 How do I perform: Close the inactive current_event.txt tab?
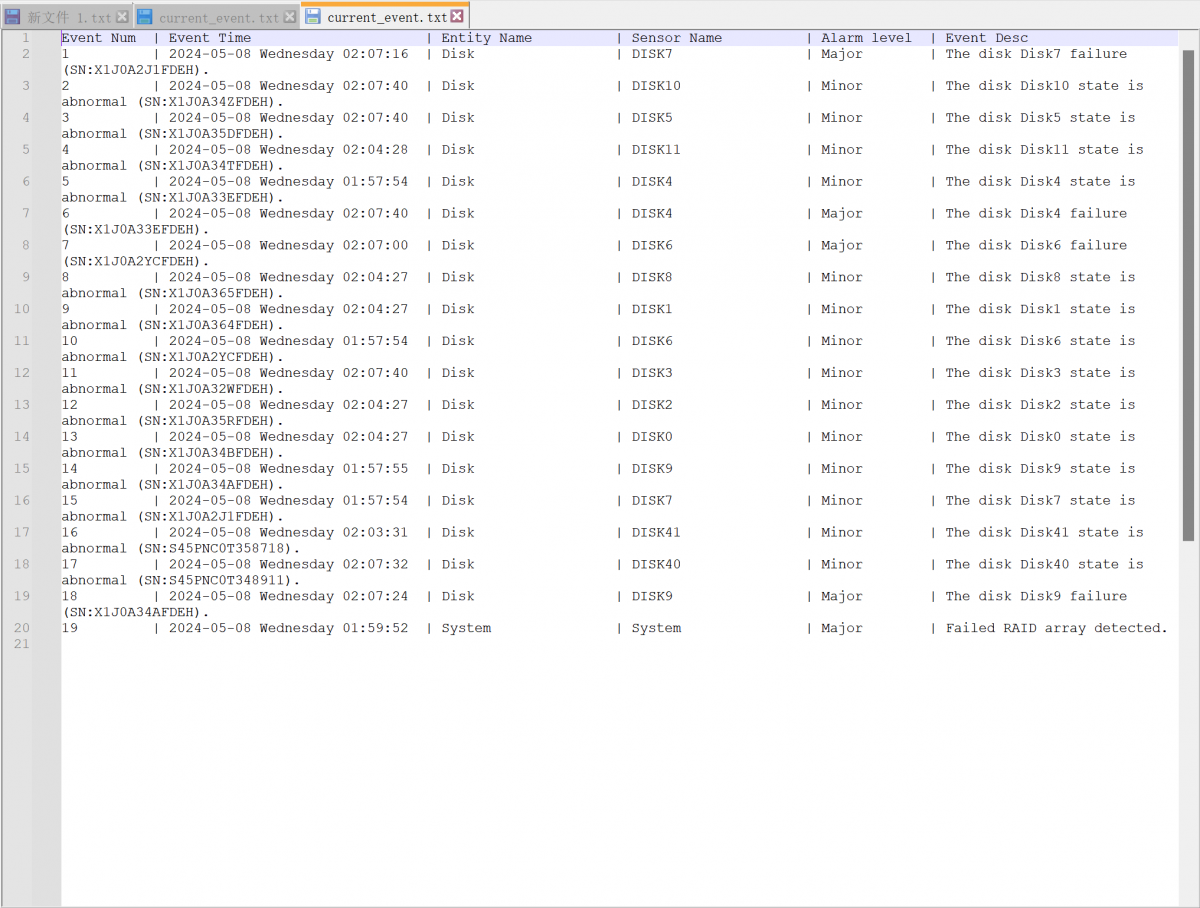pos(290,17)
